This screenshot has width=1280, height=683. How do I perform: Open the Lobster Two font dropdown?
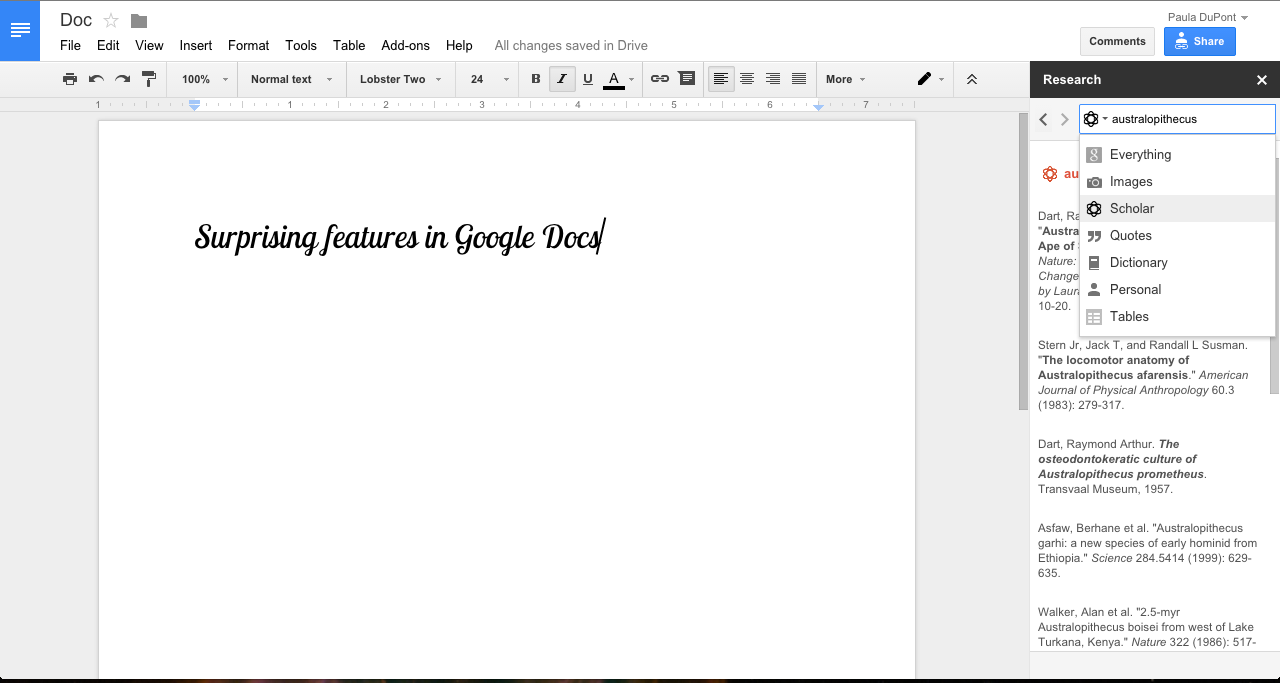pos(400,79)
